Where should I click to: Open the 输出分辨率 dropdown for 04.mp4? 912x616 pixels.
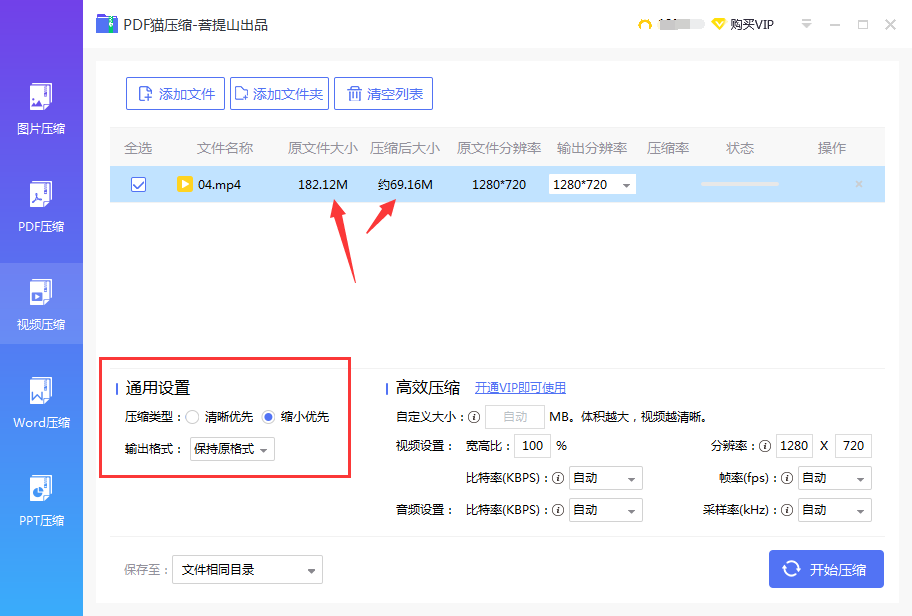(x=592, y=184)
